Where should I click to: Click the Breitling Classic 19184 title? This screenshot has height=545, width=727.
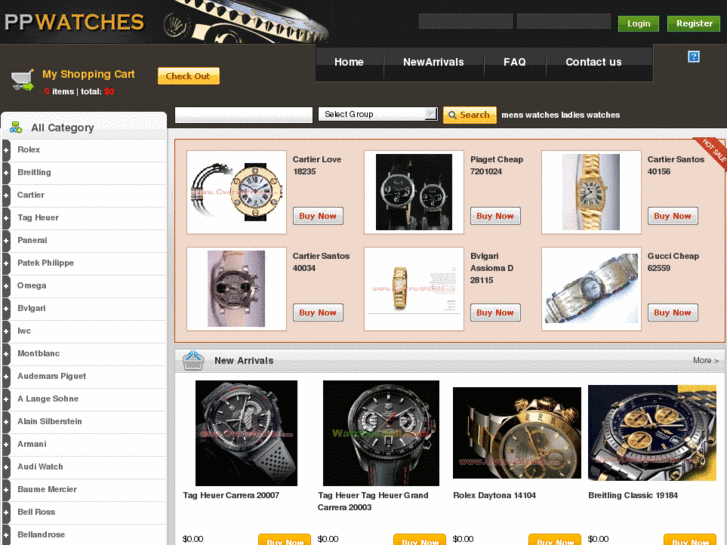(x=633, y=495)
